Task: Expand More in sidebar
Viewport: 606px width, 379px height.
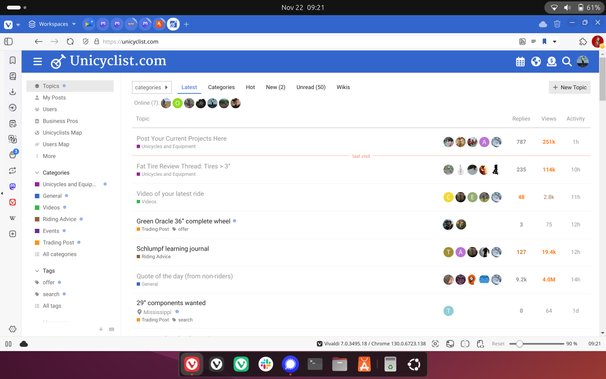Action: (x=49, y=156)
